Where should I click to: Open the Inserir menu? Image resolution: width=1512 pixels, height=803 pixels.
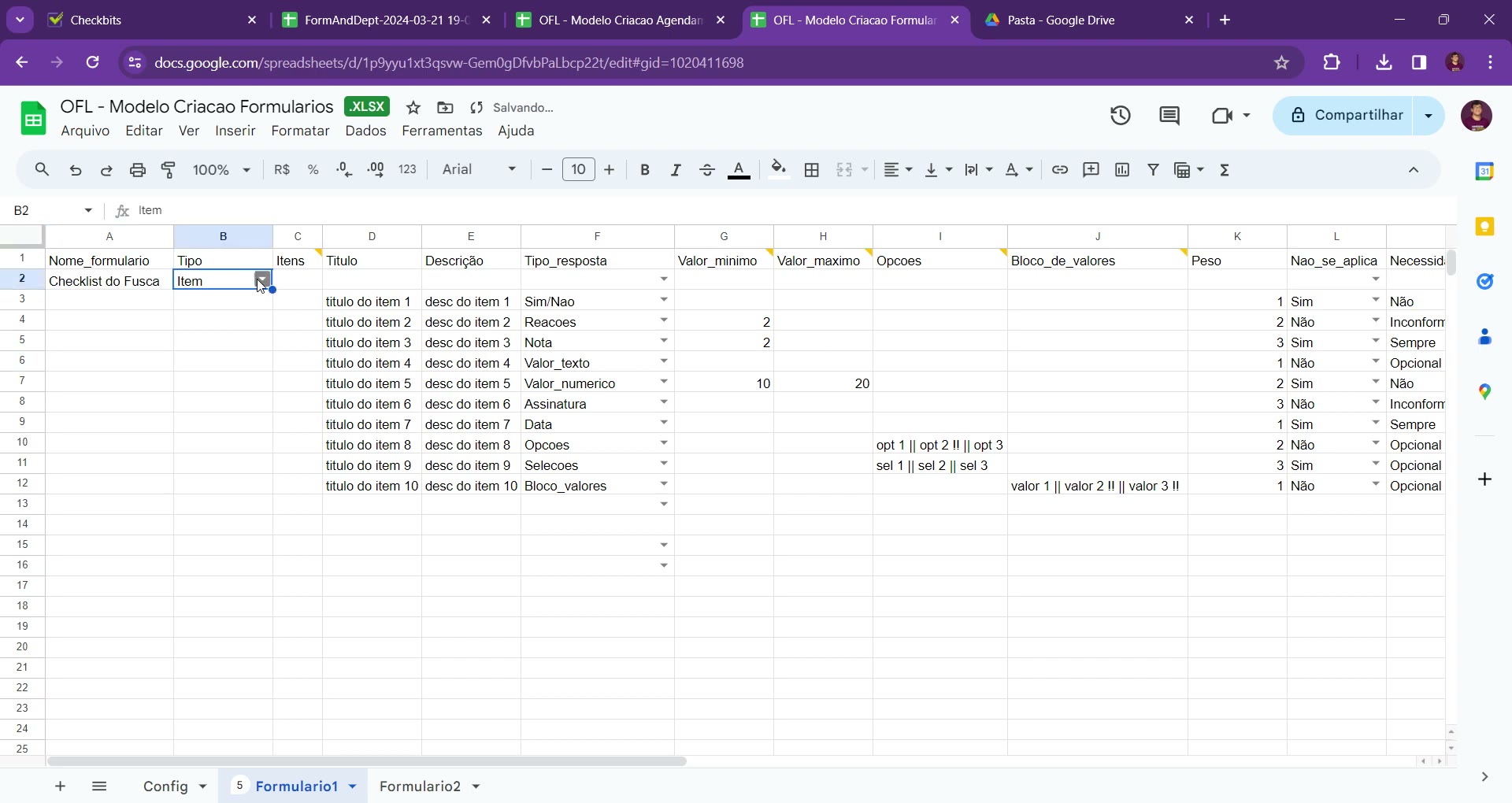235,131
